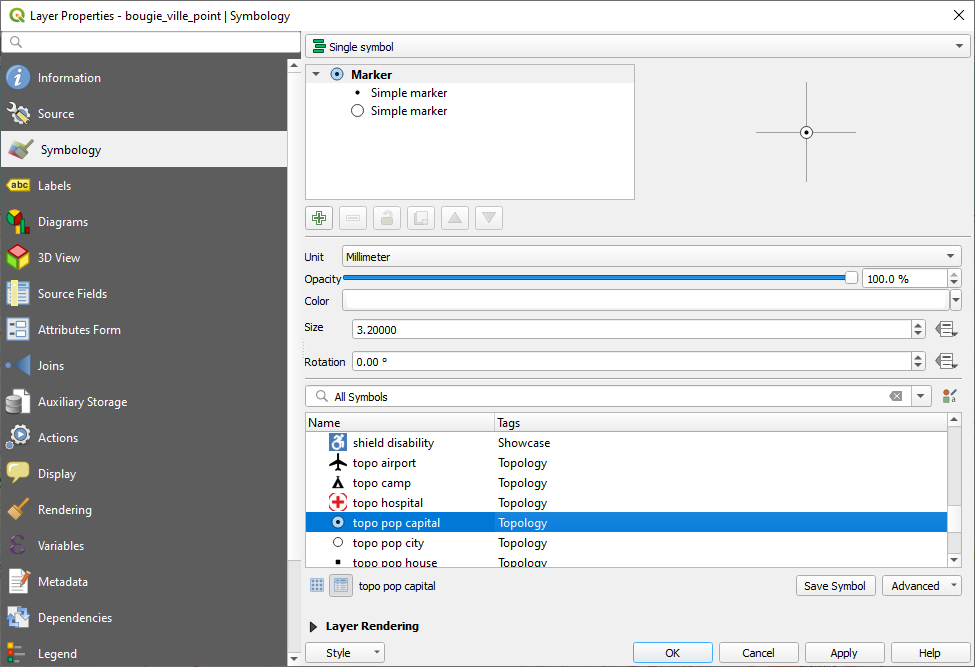Expand the Layer Rendering section
Image resolution: width=975 pixels, height=667 pixels.
coord(316,626)
